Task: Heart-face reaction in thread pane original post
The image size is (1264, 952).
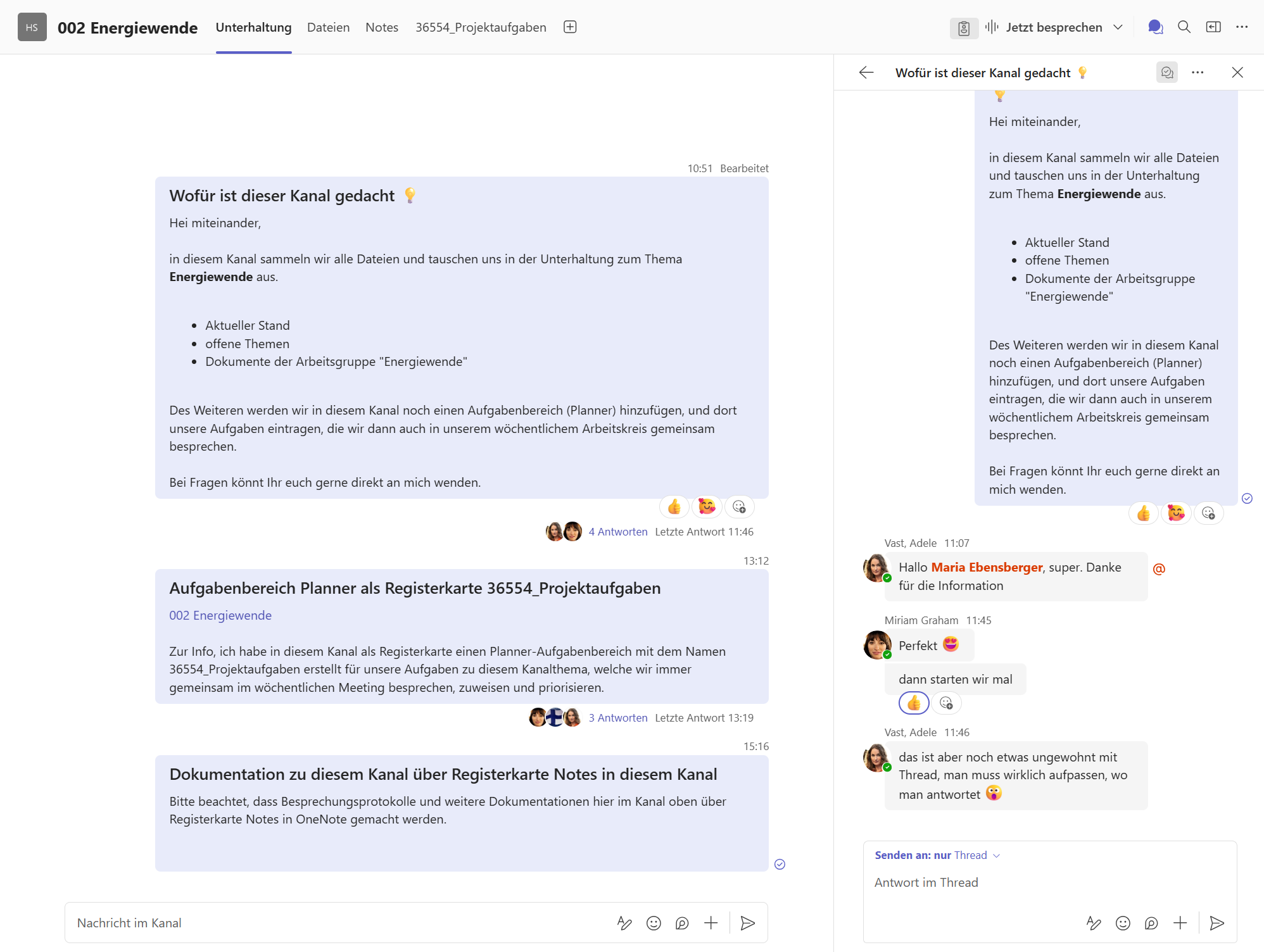Action: point(1176,513)
